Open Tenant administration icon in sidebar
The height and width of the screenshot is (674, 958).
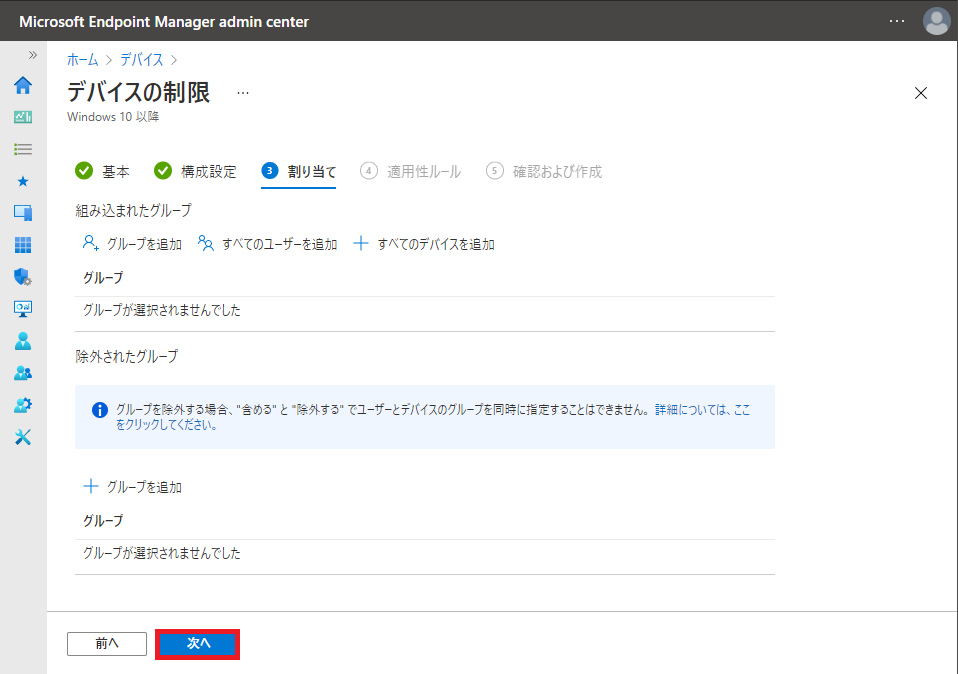(x=23, y=405)
